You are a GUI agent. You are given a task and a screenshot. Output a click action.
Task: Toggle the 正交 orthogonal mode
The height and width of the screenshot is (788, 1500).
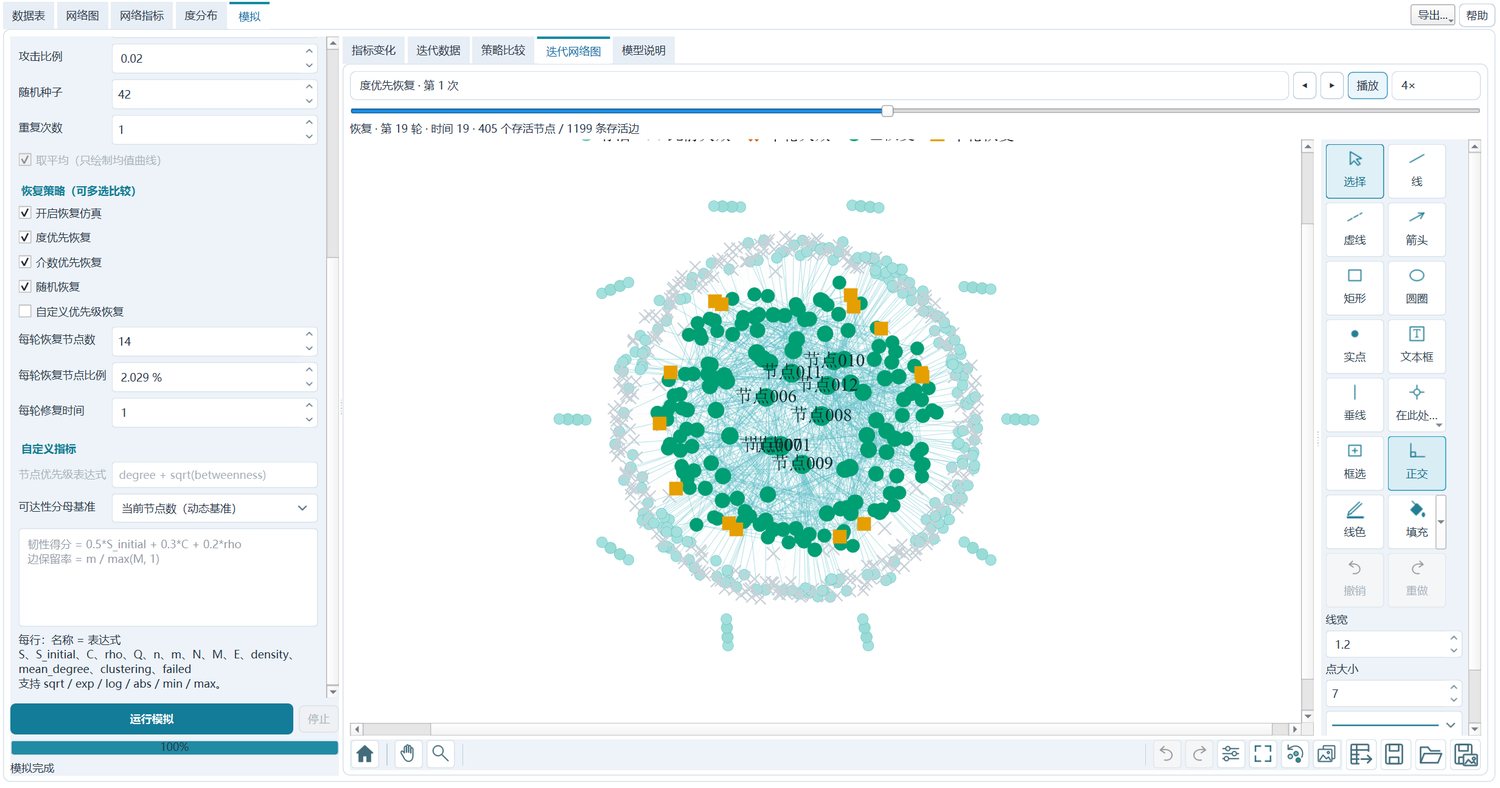coord(1417,462)
